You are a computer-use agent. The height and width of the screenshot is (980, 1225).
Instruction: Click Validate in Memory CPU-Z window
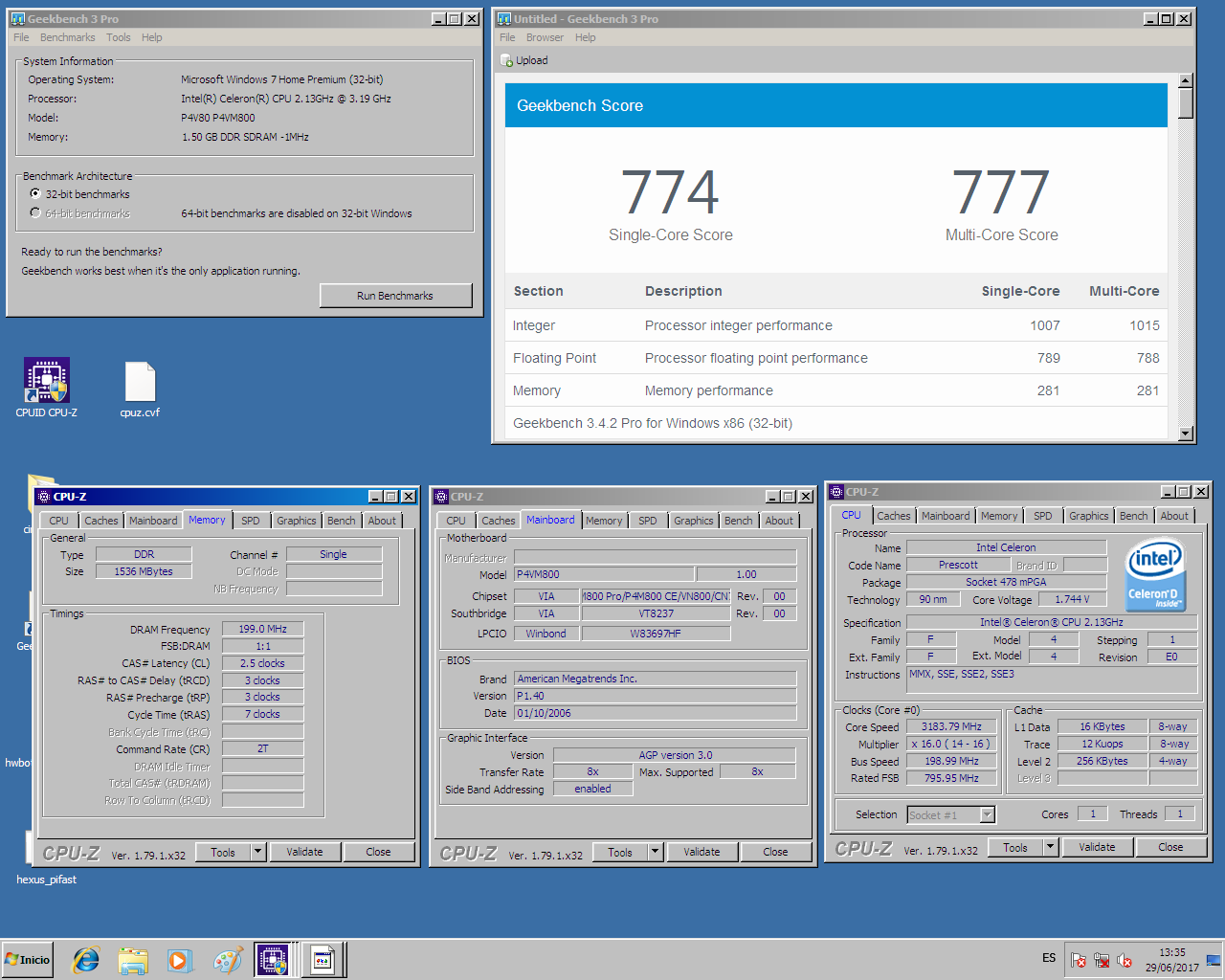[x=304, y=852]
